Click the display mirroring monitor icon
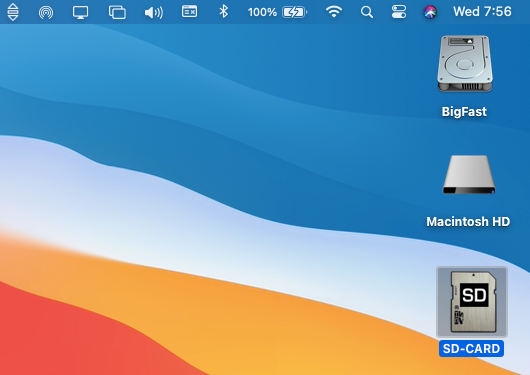530x375 pixels. 80,13
